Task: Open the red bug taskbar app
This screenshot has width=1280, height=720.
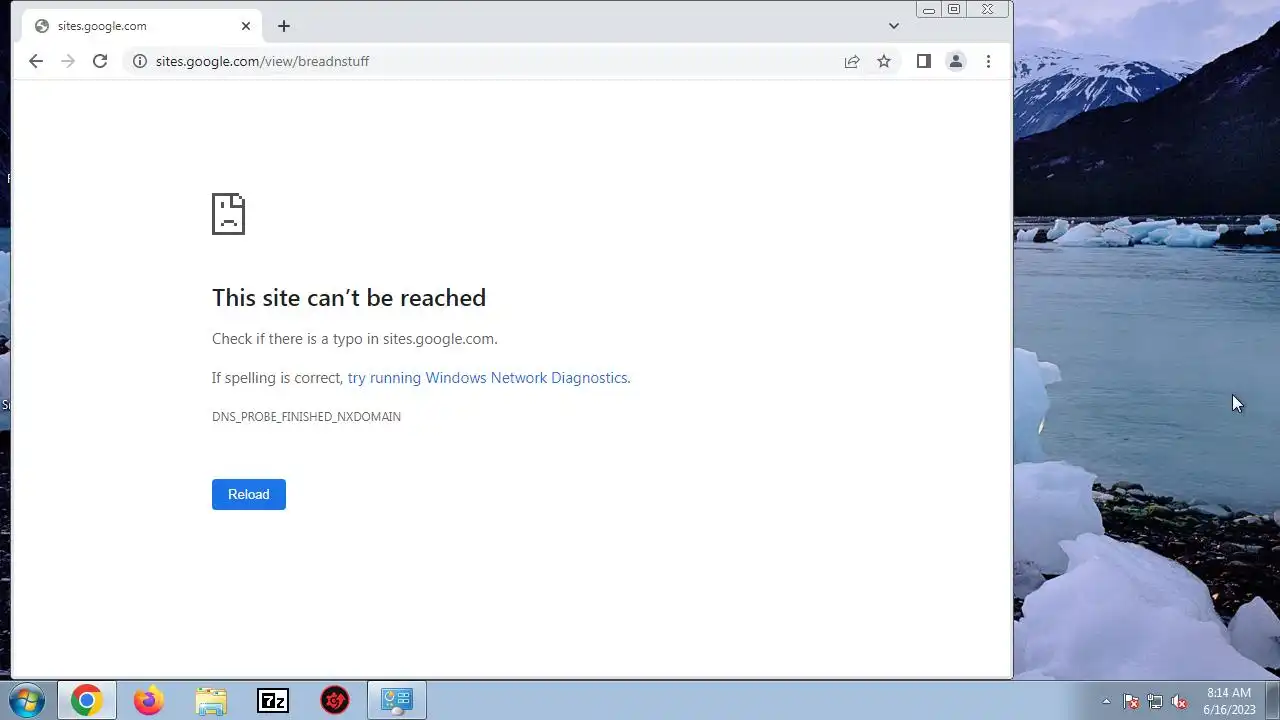Action: (335, 701)
